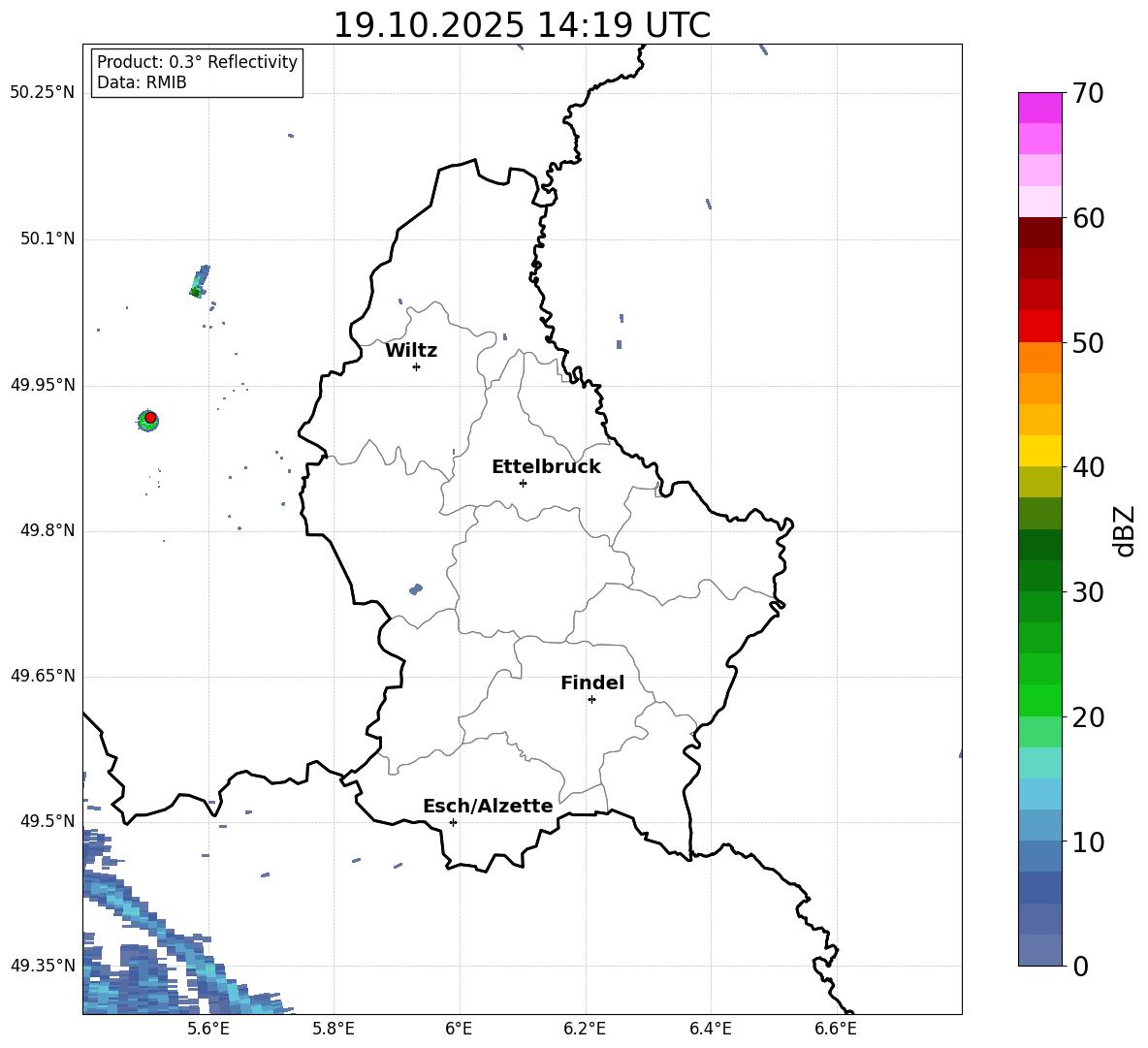The image size is (1148, 1048).
Task: Click the cross marker below Findel
Action: (591, 700)
